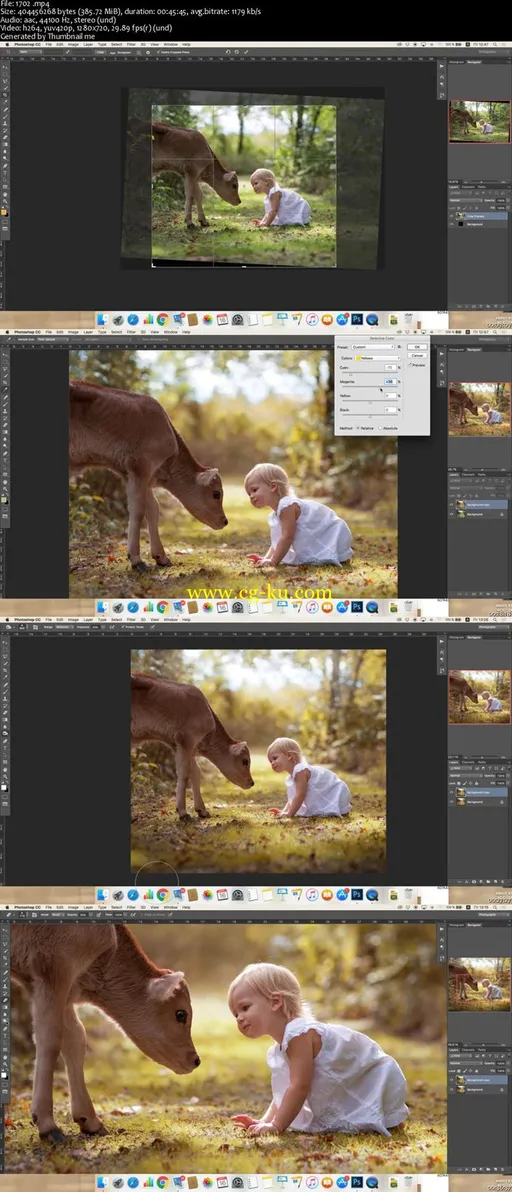Click the App Store icon in second frame Dock
The image size is (512, 1192).
click(342, 607)
